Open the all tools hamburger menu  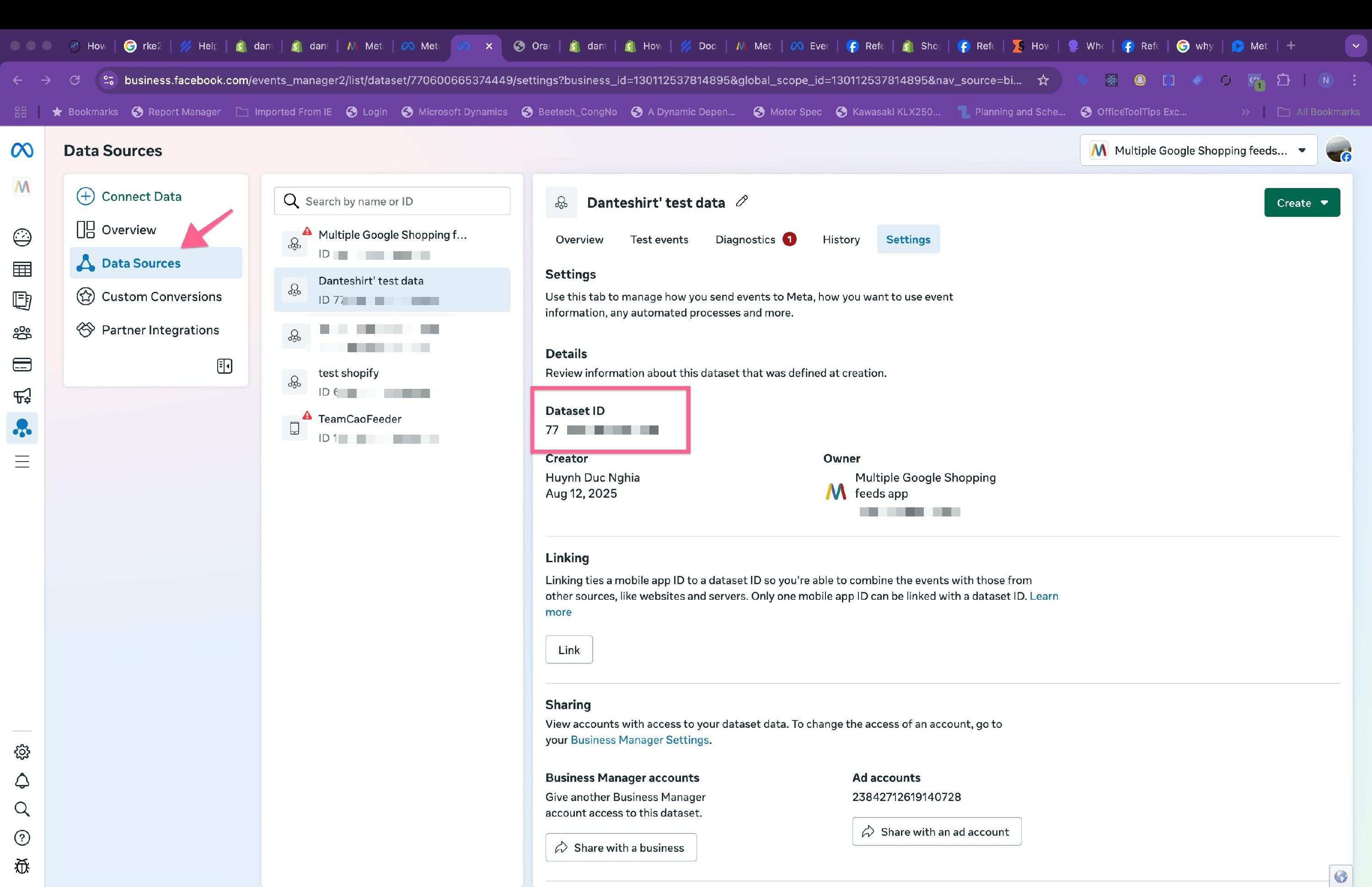pos(22,462)
